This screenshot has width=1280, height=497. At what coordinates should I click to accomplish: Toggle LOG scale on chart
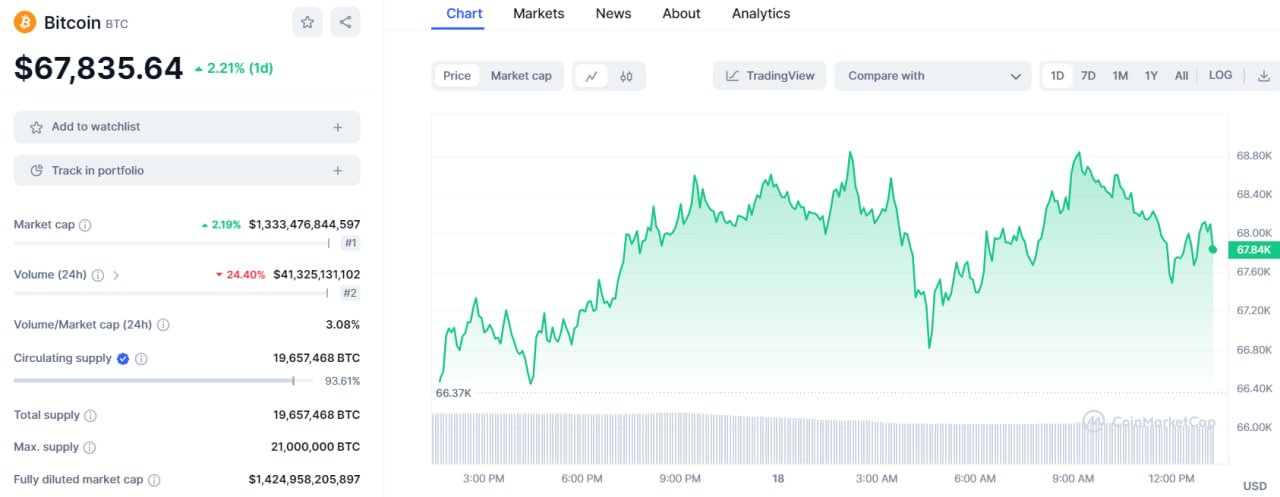(1220, 76)
